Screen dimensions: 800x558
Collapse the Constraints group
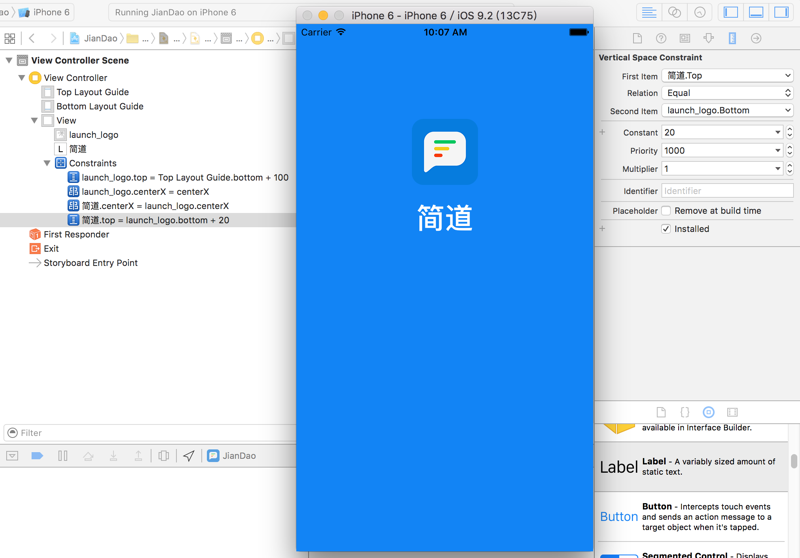click(x=47, y=163)
